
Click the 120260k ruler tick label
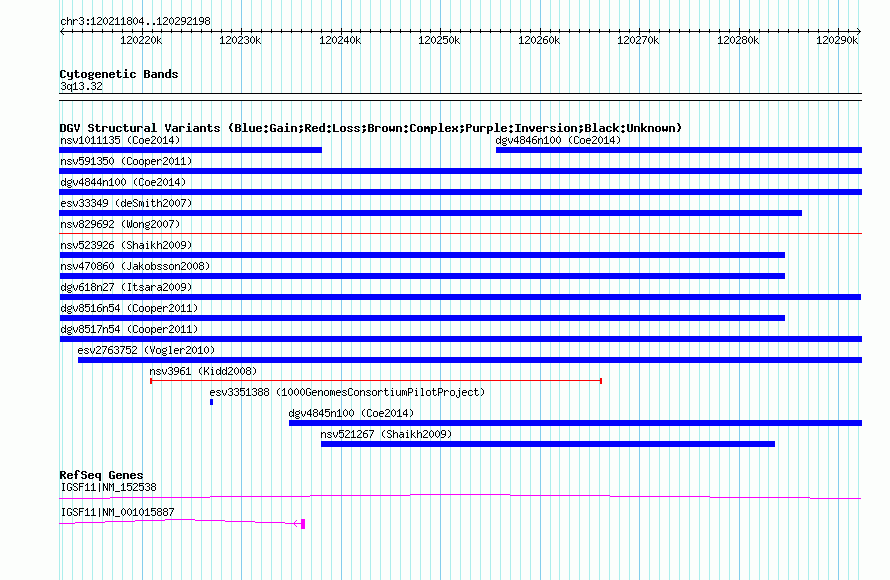tap(539, 40)
